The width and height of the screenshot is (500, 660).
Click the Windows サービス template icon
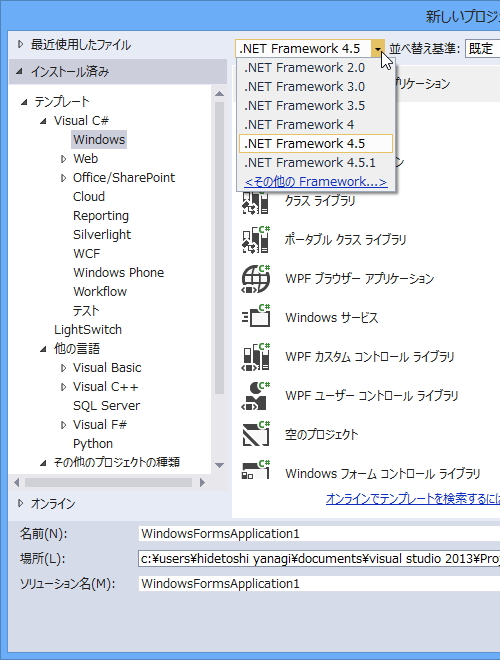click(255, 317)
